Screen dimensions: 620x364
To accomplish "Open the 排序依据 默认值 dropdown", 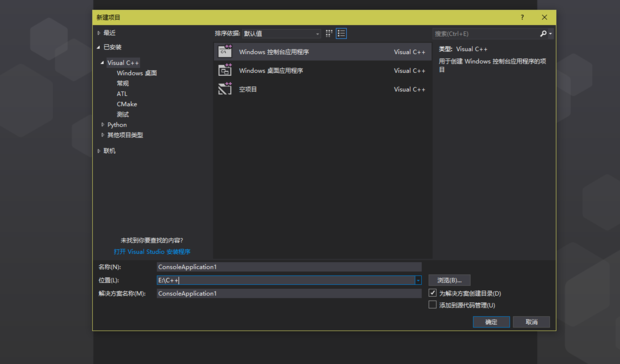I will (281, 34).
